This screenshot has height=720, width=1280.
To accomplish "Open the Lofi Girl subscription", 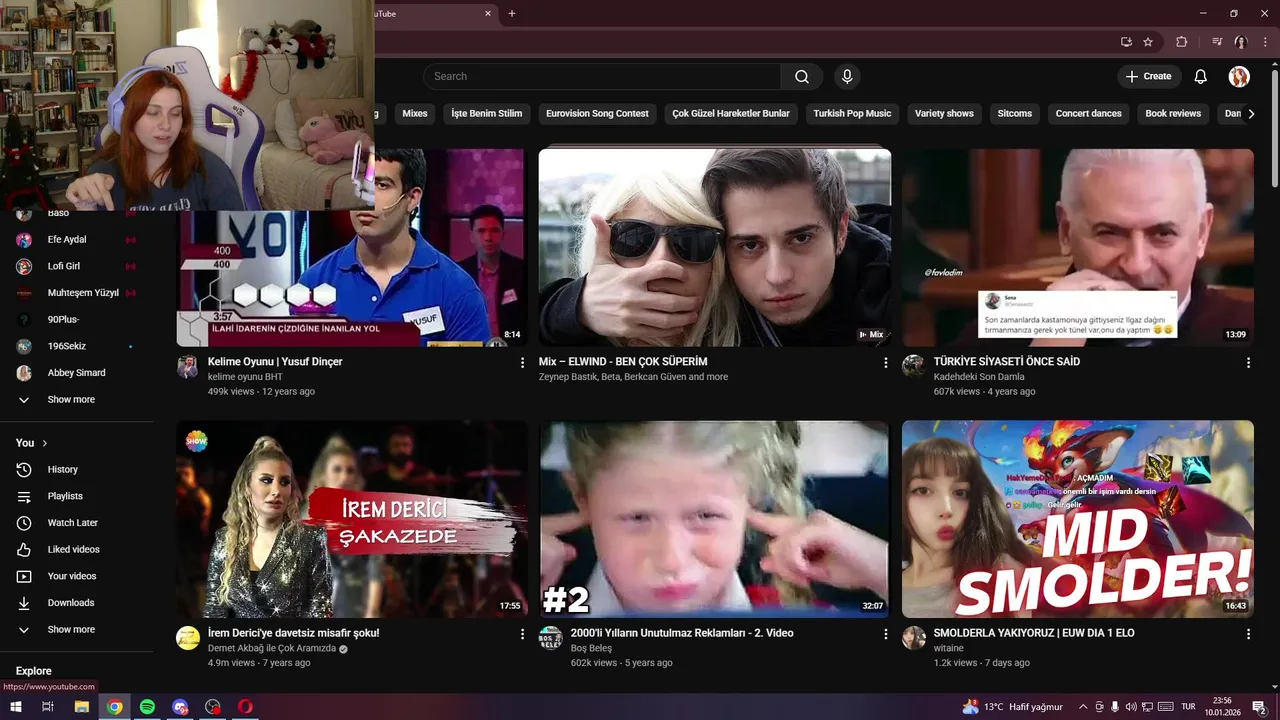I will pyautogui.click(x=78, y=266).
